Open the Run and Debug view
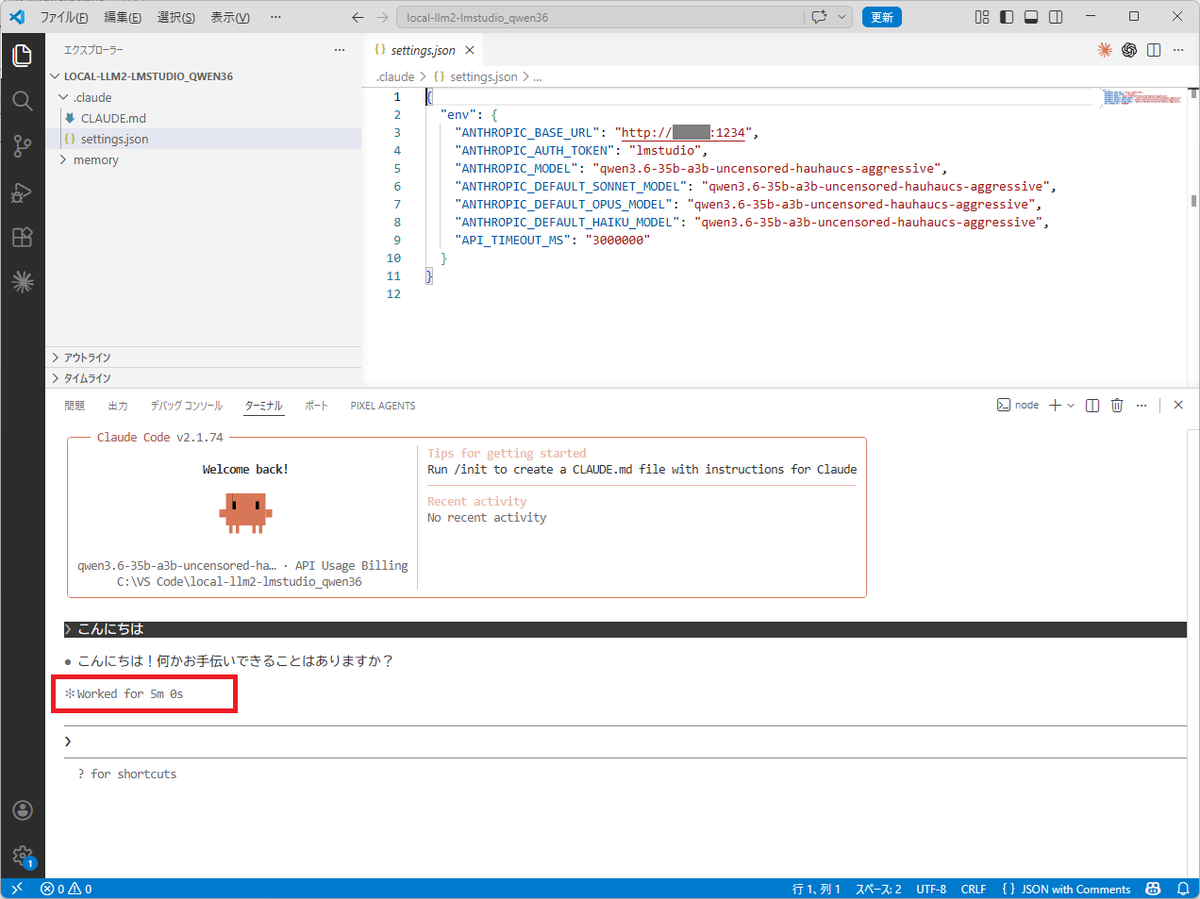 (x=22, y=192)
